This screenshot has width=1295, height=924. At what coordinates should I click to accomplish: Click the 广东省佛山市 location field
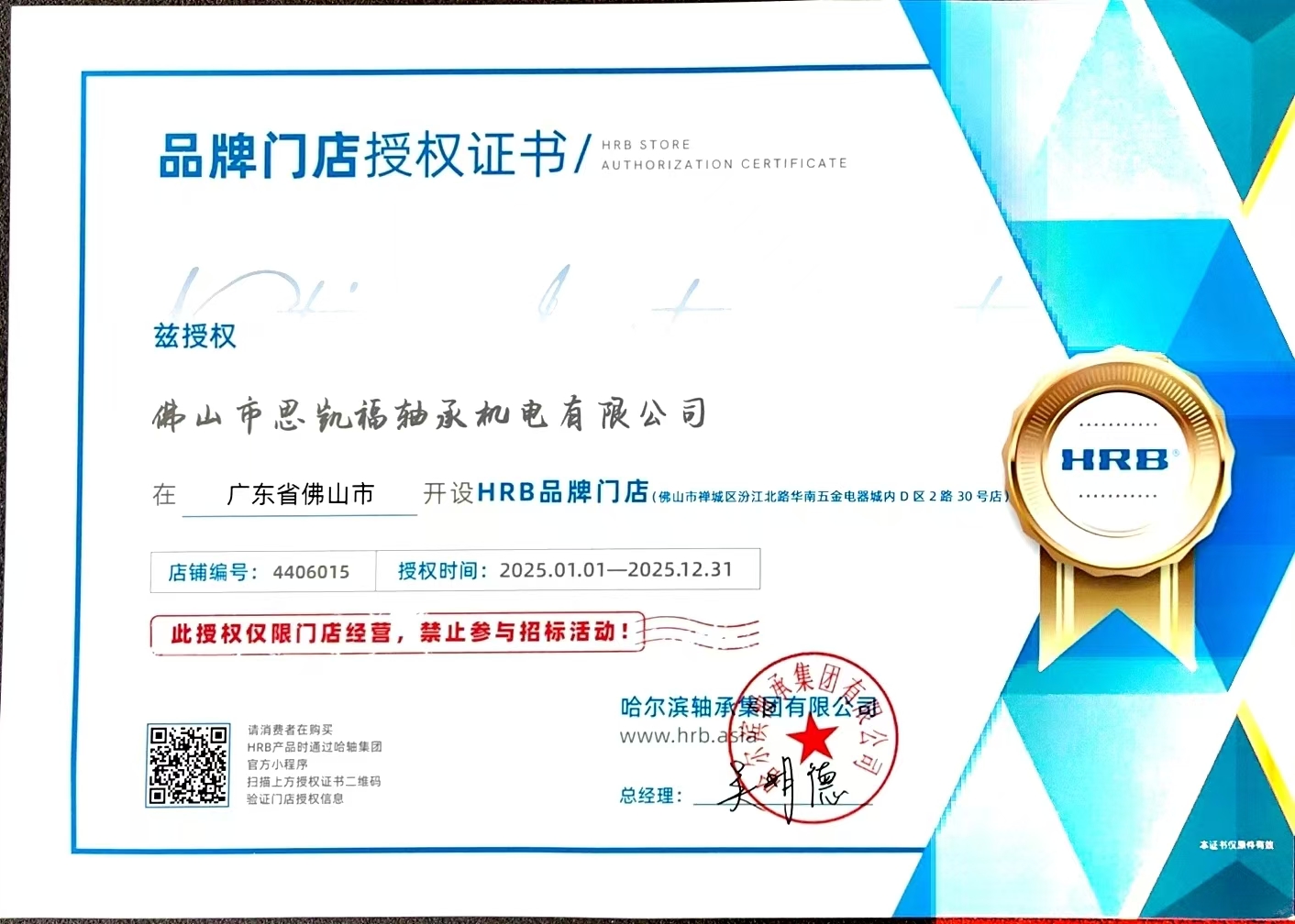[x=300, y=495]
